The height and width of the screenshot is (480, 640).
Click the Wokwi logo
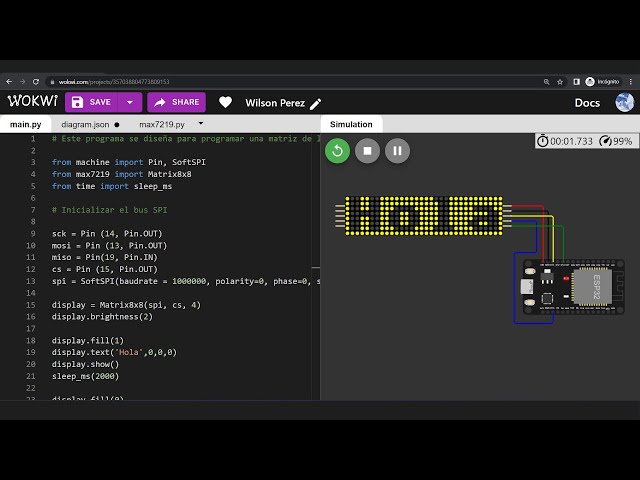tap(33, 101)
